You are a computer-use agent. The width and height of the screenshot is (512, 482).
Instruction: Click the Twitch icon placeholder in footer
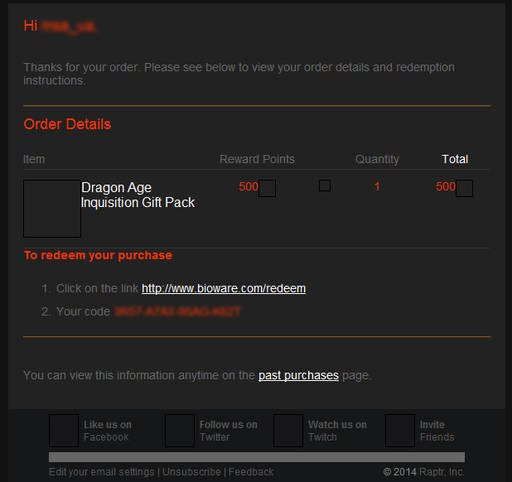288,431
